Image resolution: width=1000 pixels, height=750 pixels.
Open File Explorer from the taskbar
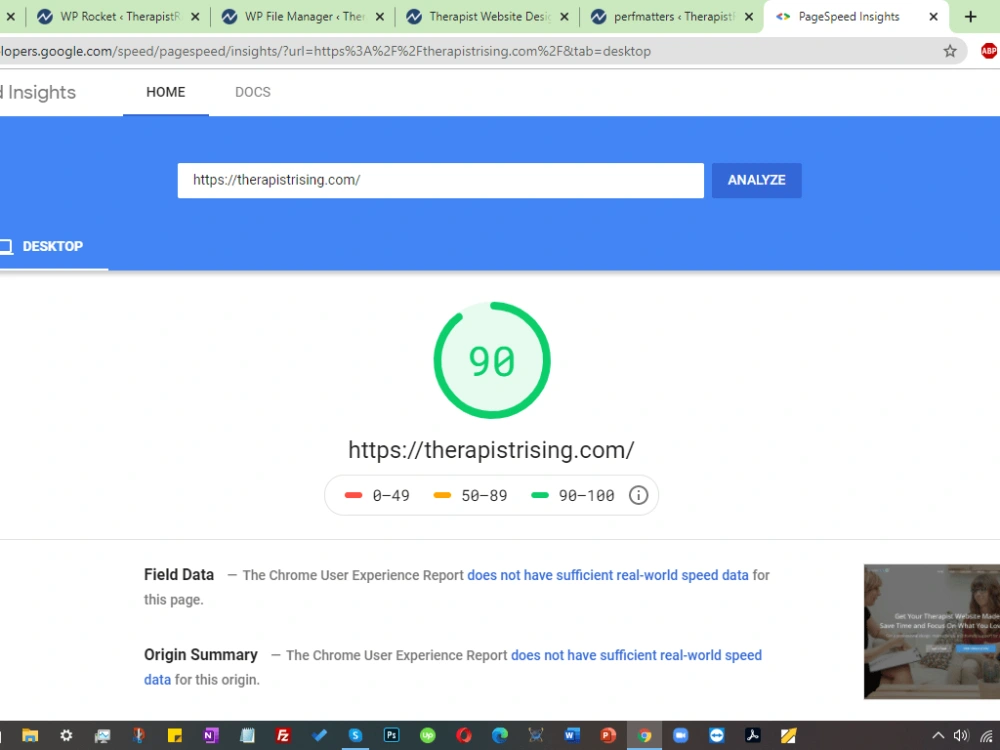tap(30, 735)
